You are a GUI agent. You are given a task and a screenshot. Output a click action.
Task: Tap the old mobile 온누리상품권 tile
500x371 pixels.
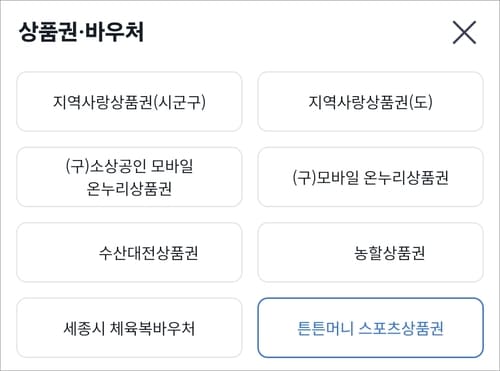coord(370,177)
